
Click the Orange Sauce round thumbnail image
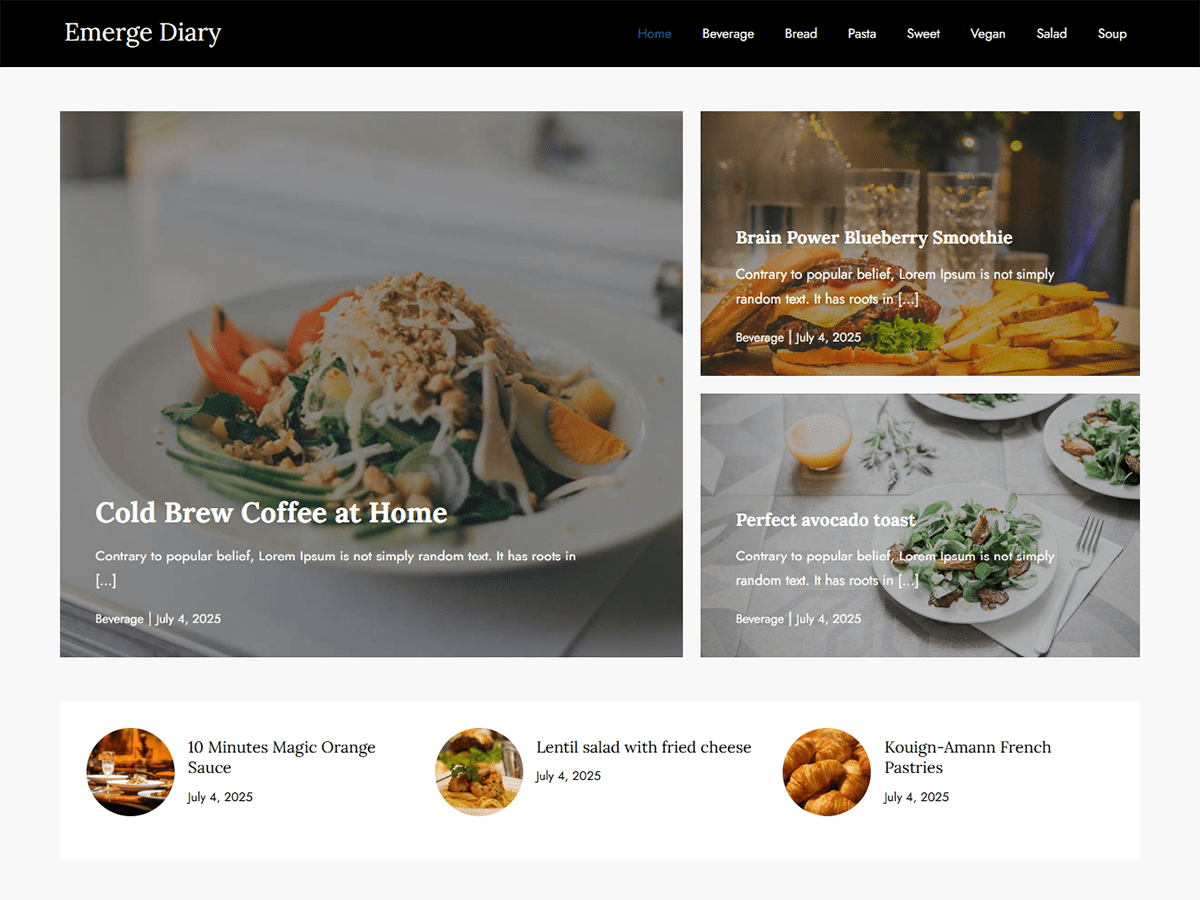point(131,772)
